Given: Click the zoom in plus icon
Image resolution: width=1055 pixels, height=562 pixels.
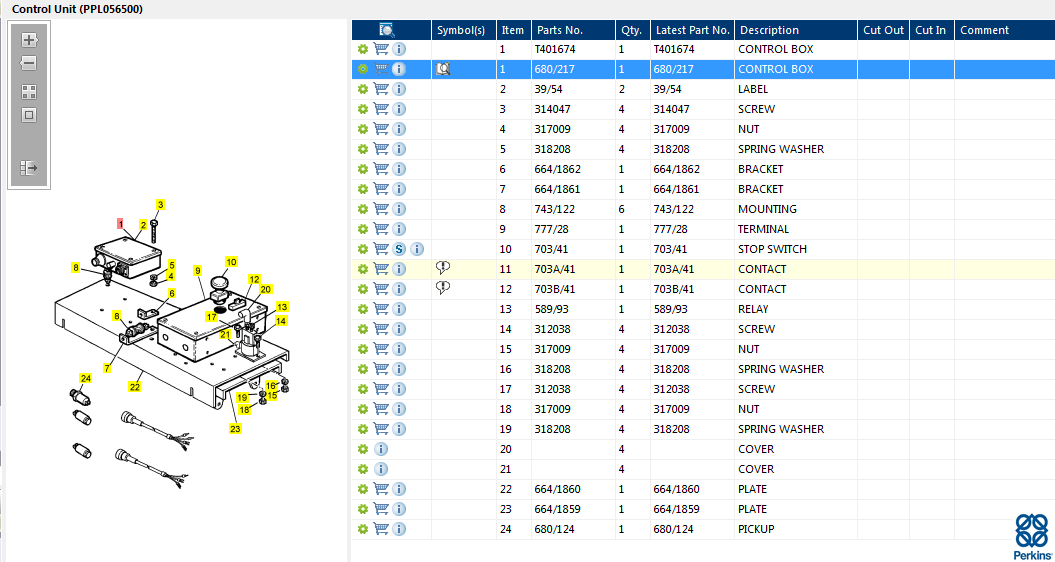Looking at the screenshot, I should (29, 40).
